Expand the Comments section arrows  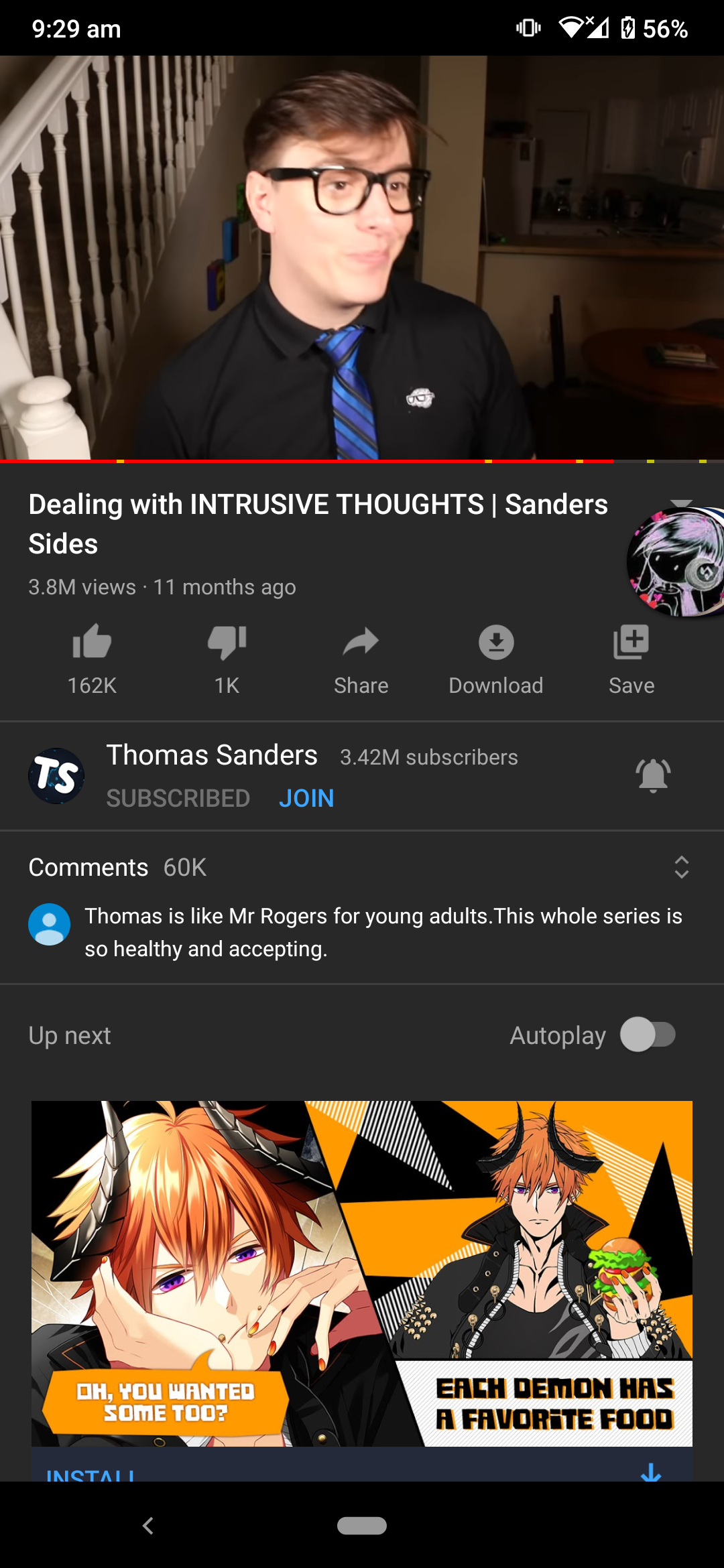point(682,867)
